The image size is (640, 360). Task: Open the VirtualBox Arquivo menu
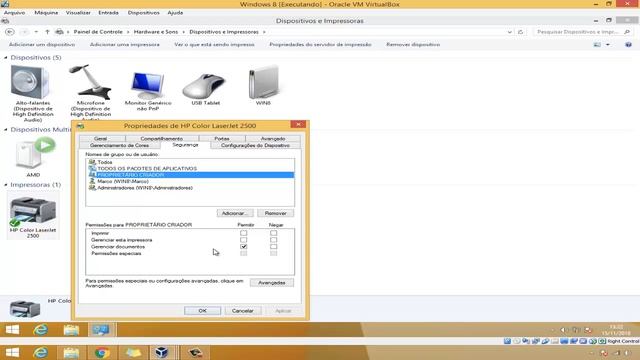pyautogui.click(x=15, y=13)
